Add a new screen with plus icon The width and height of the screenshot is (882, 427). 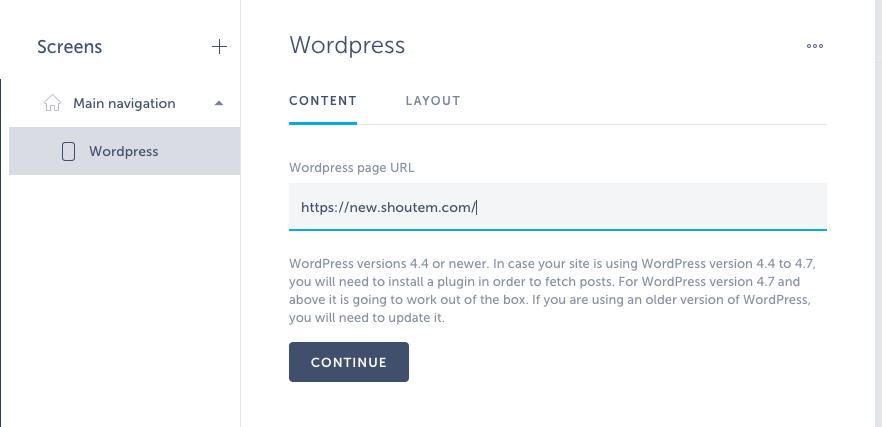click(219, 47)
